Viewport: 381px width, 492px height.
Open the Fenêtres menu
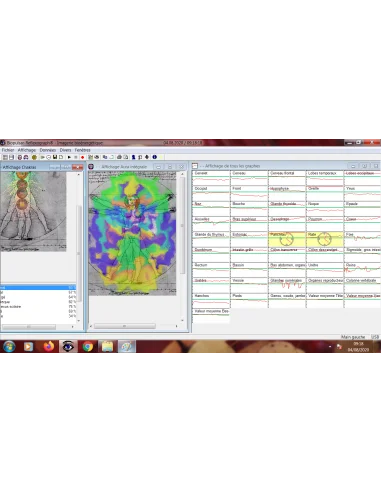pos(82,150)
